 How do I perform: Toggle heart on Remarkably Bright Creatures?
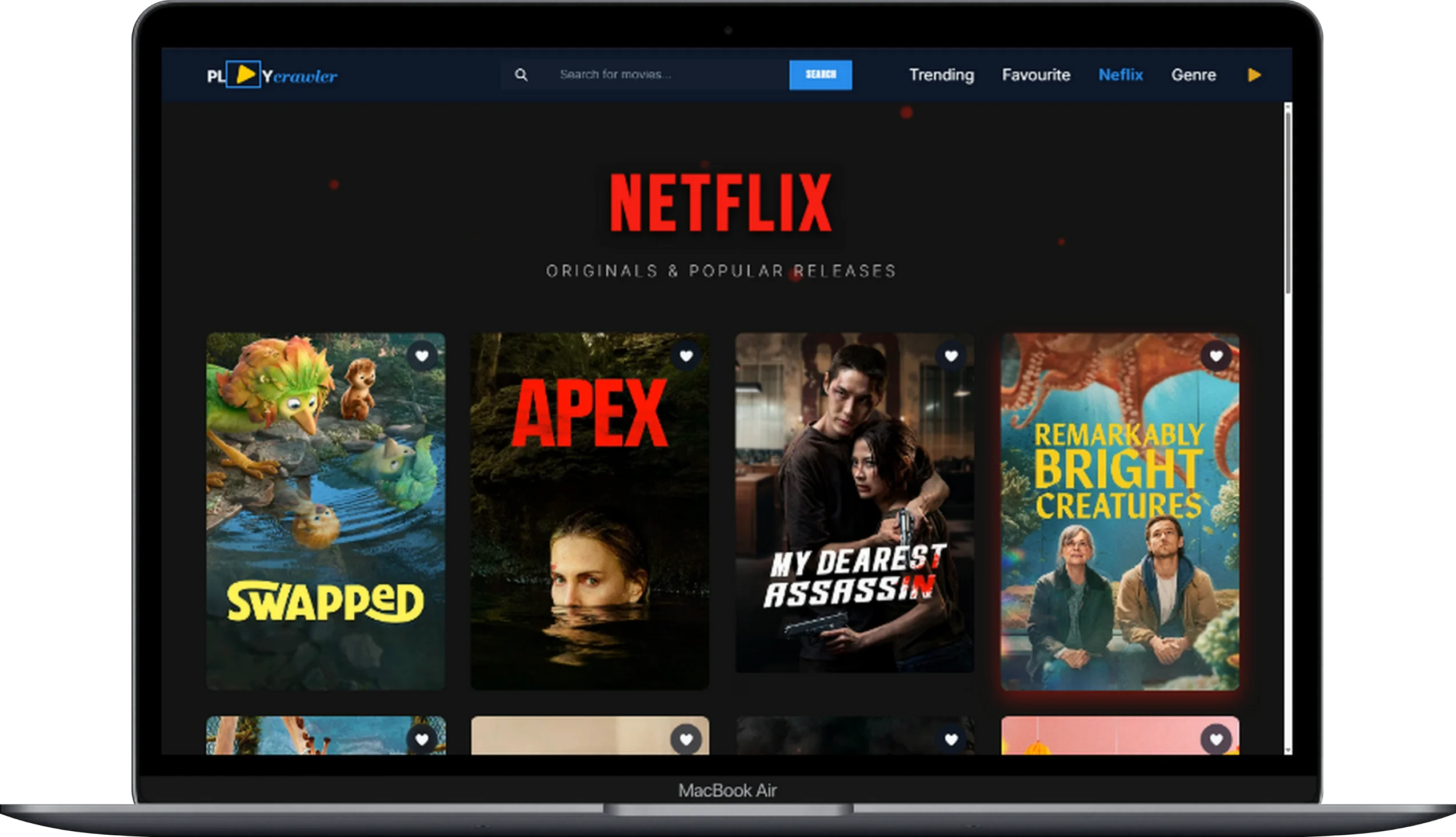pos(1216,356)
